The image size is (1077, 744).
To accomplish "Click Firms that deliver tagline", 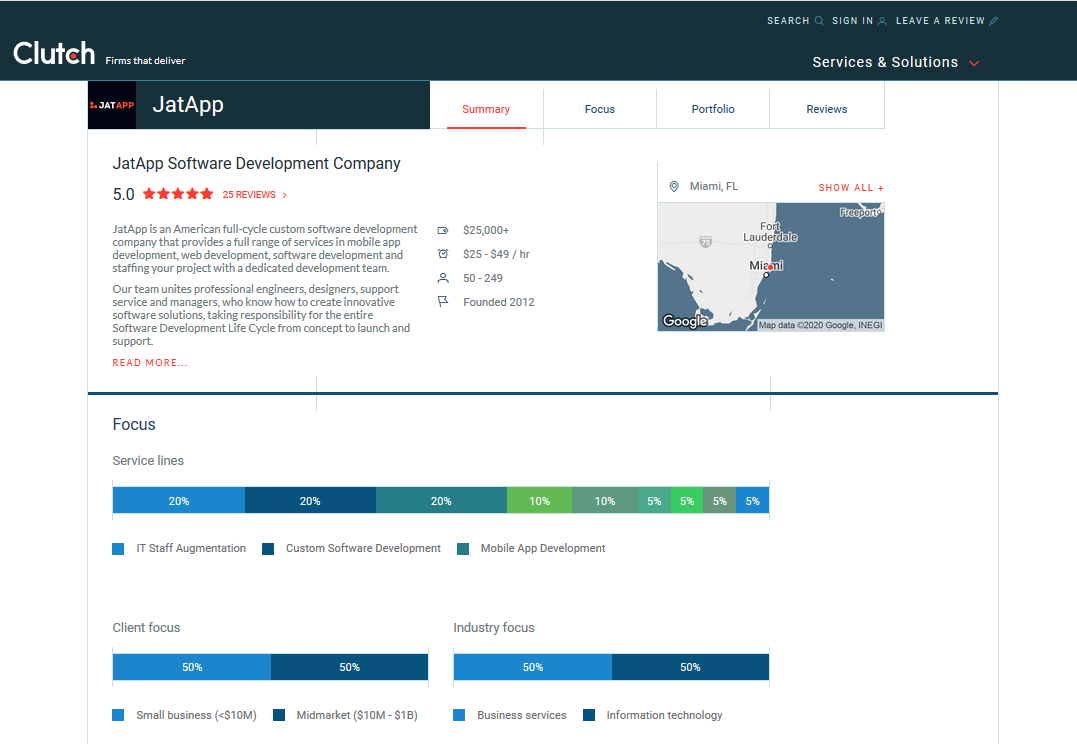I will (x=145, y=60).
